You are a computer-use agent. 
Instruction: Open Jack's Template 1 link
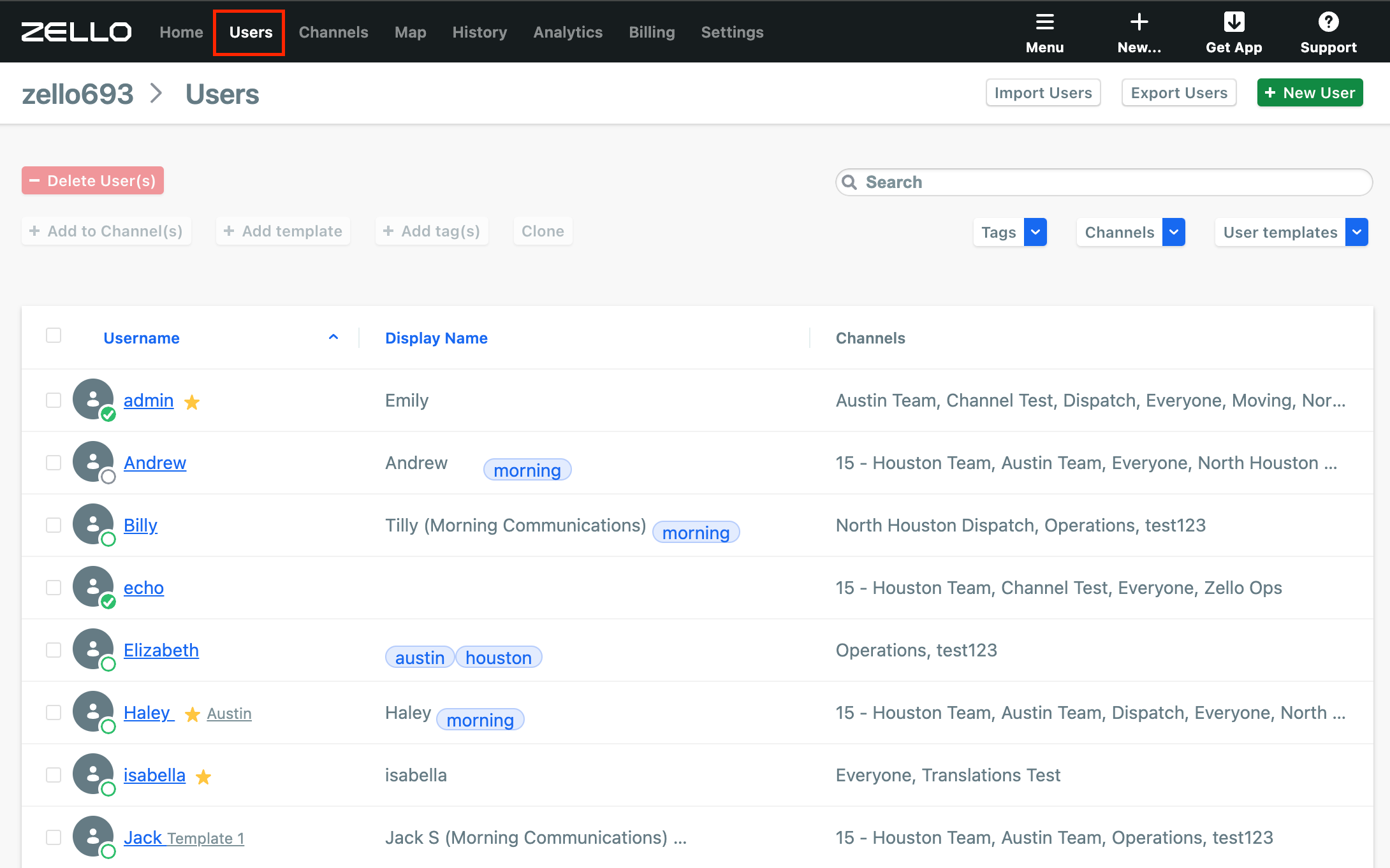206,839
